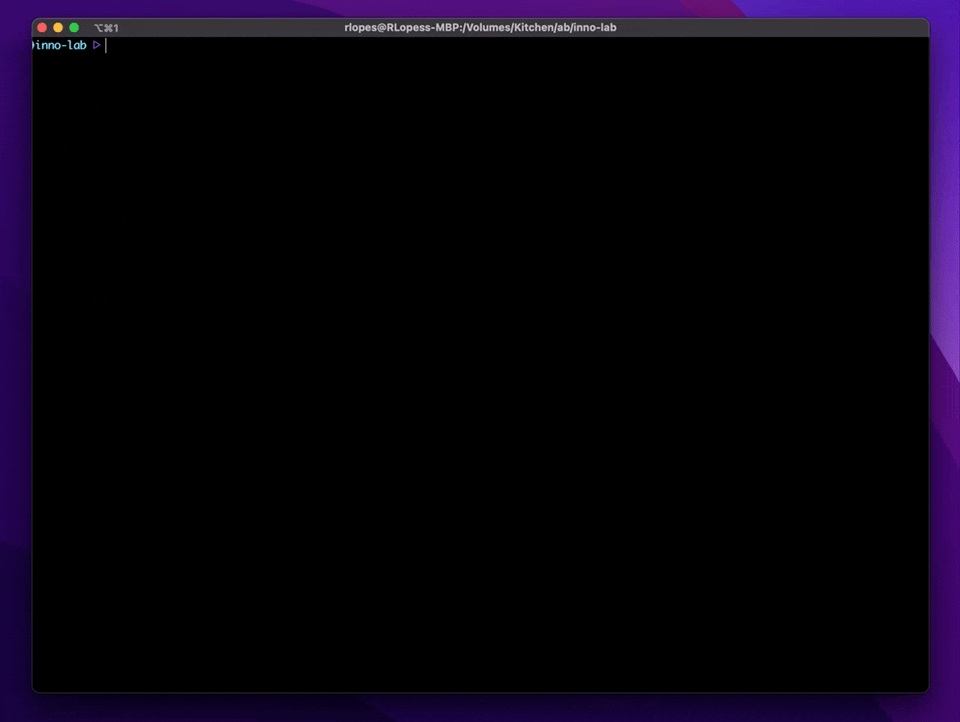The image size is (960, 722).
Task: Click the desktop wallpaper below the terminal window
Action: point(480,708)
